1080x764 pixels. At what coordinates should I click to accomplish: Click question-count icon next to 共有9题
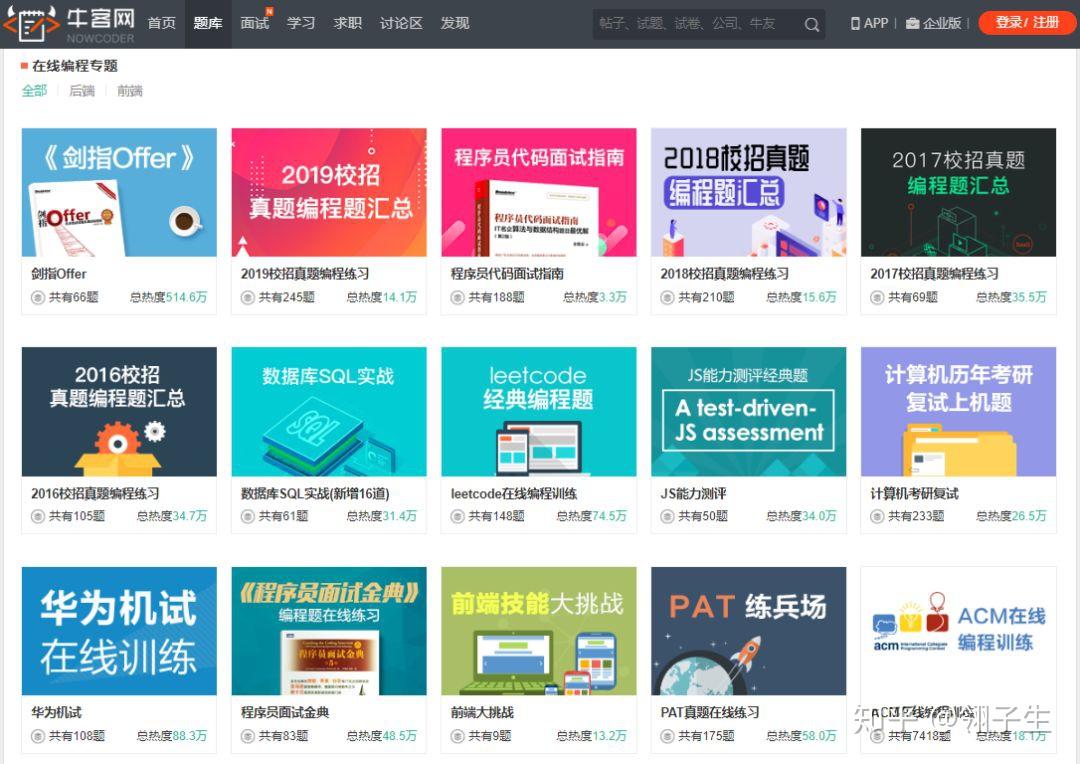[457, 736]
